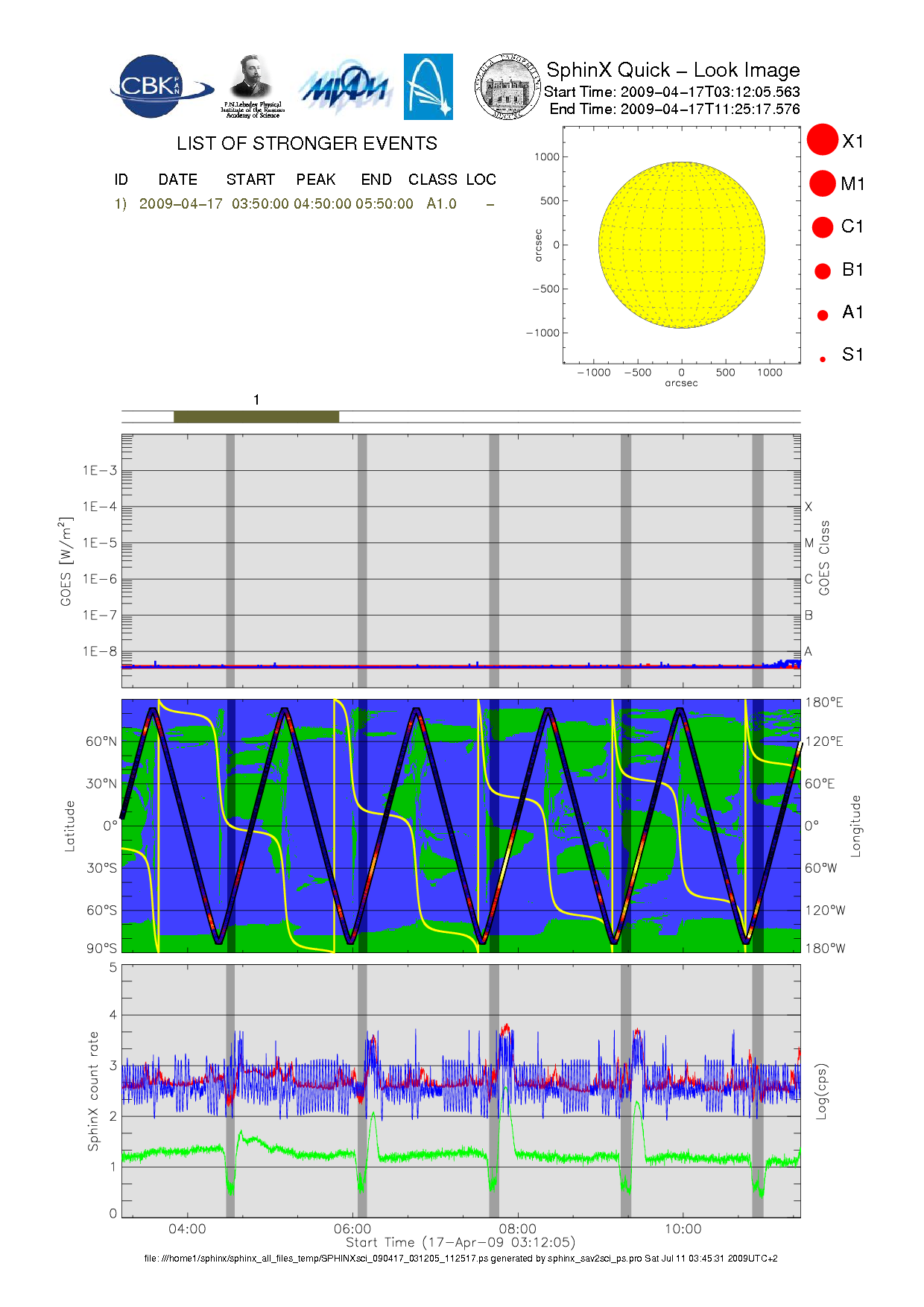Click the P.N. Lebedev Institute portrait logo

coord(252,86)
